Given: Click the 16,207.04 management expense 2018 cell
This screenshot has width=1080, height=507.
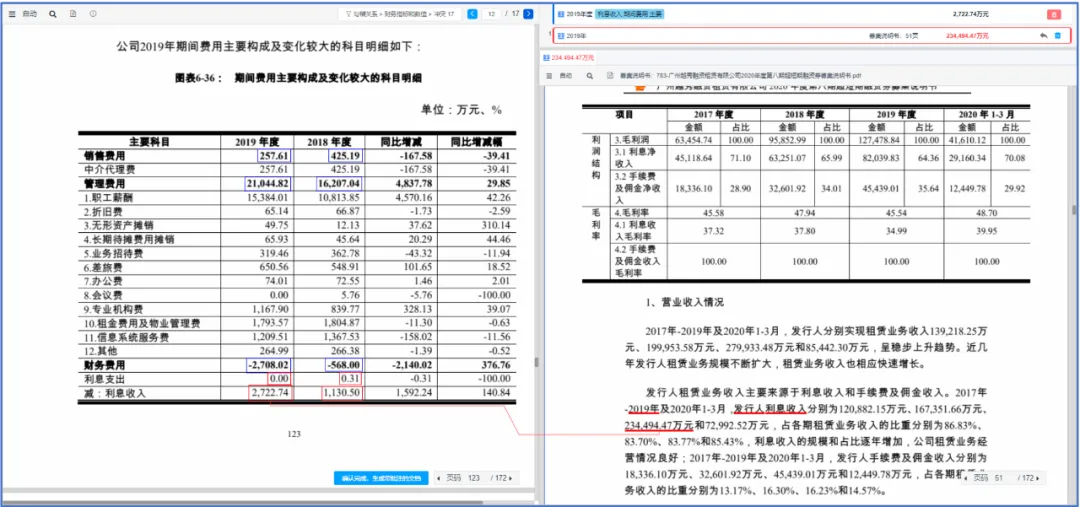Looking at the screenshot, I should pos(339,183).
